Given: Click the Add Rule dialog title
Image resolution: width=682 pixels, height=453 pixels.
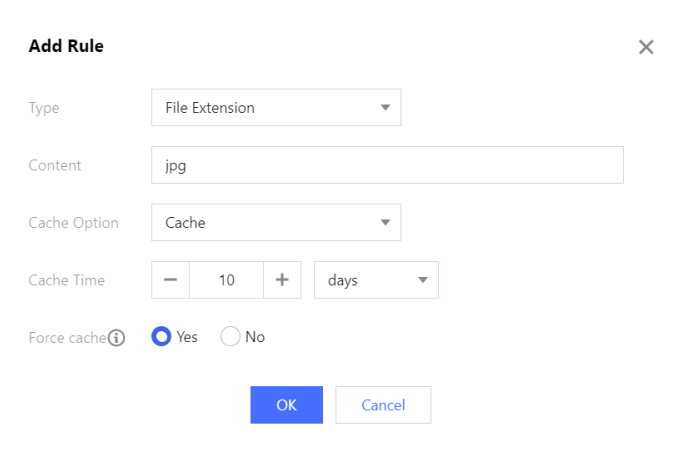Looking at the screenshot, I should click(66, 46).
